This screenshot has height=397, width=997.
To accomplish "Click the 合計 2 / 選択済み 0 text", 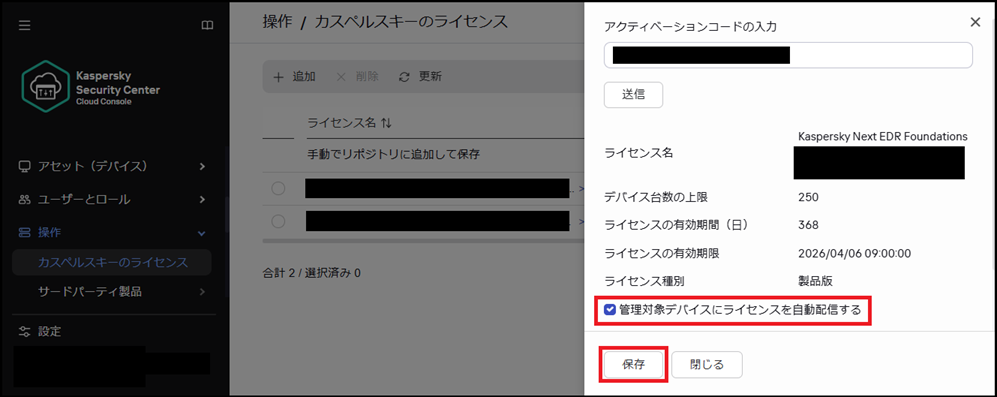I will pyautogui.click(x=312, y=274).
